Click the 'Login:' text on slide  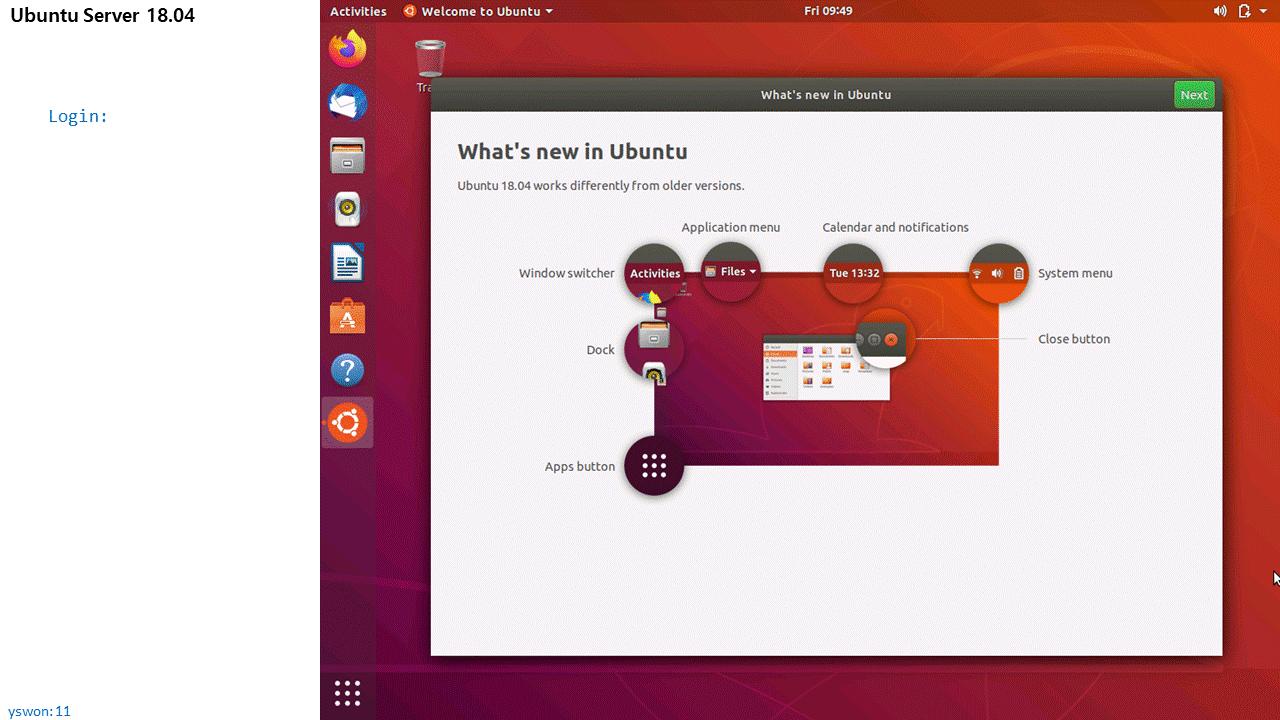[78, 116]
